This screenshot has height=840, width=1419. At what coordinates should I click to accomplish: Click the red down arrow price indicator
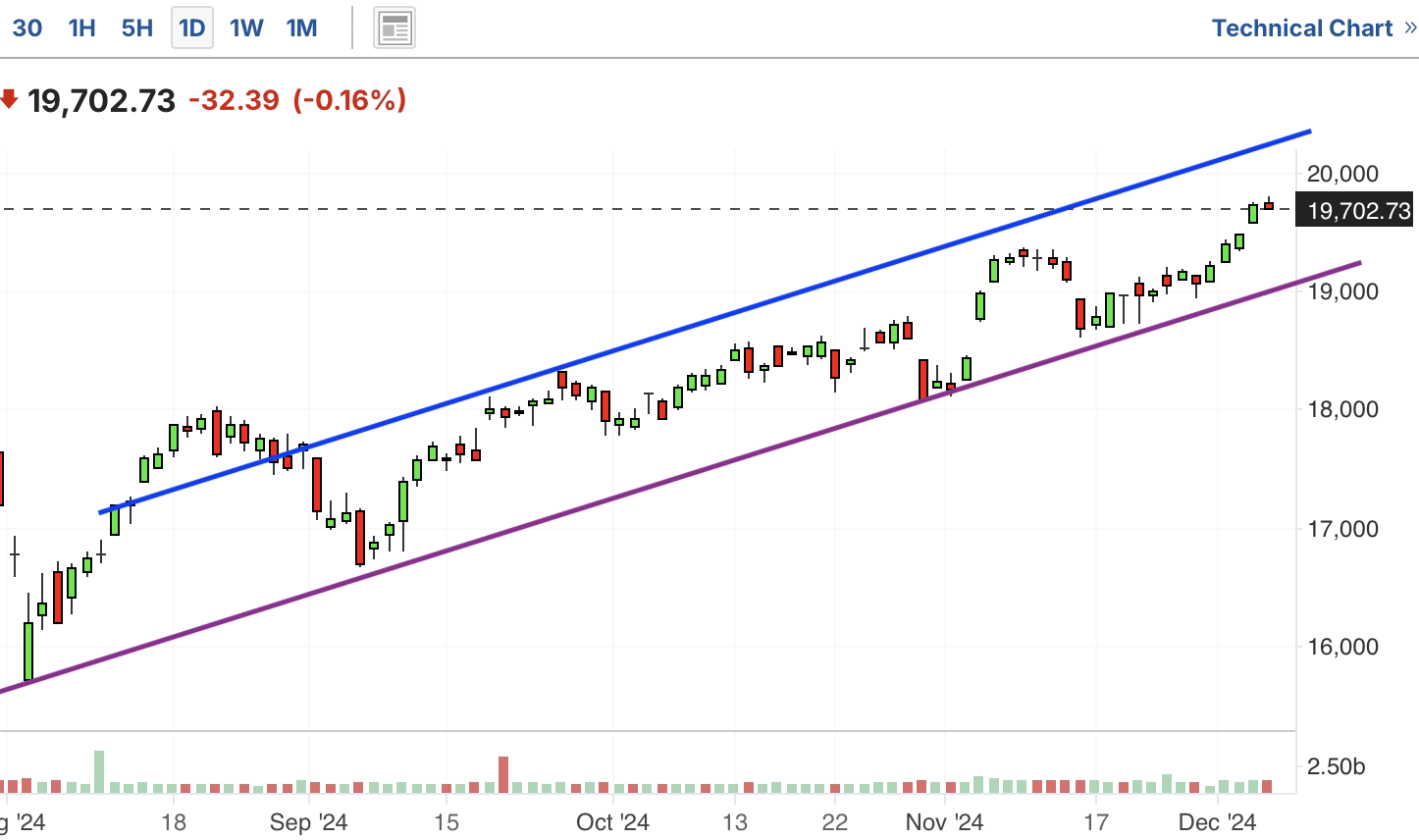tap(9, 99)
